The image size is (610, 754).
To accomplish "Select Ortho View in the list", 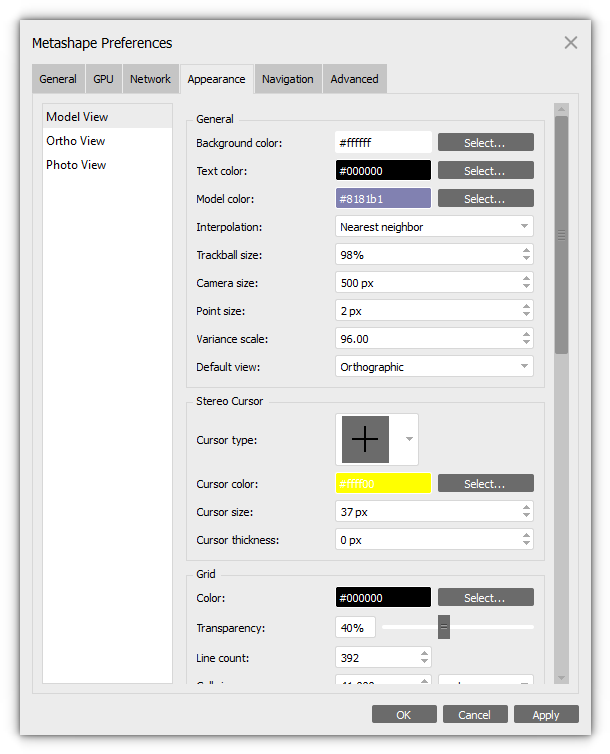I will (107, 141).
